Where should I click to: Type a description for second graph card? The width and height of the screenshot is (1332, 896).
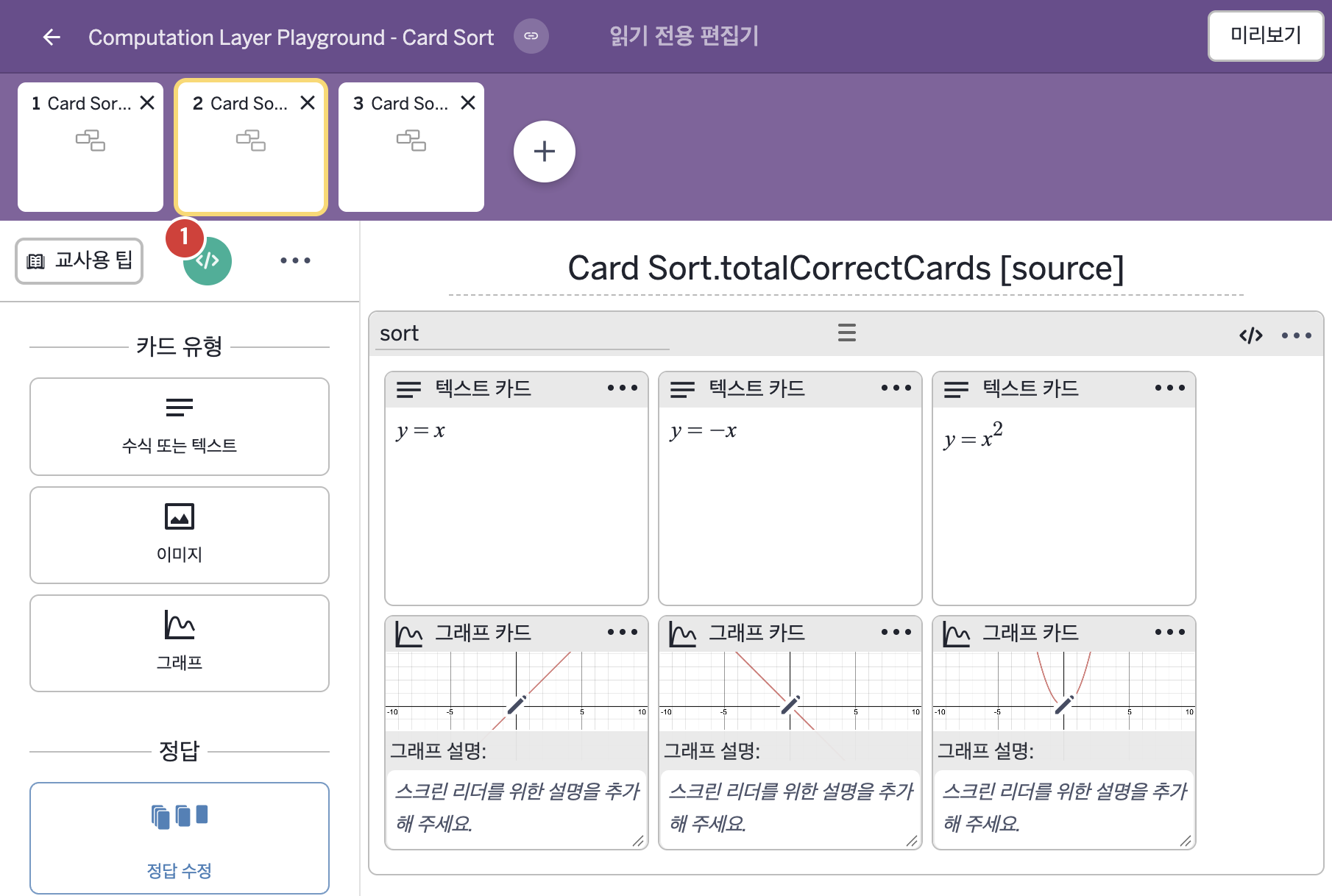pyautogui.click(x=790, y=808)
